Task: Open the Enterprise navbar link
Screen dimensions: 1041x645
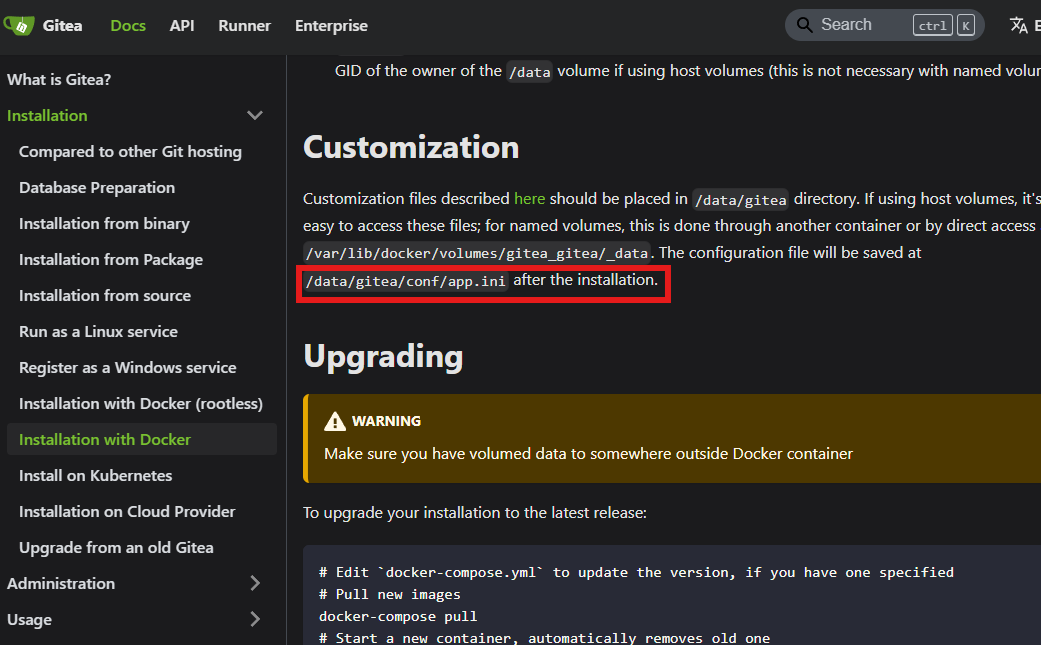Action: coord(331,26)
